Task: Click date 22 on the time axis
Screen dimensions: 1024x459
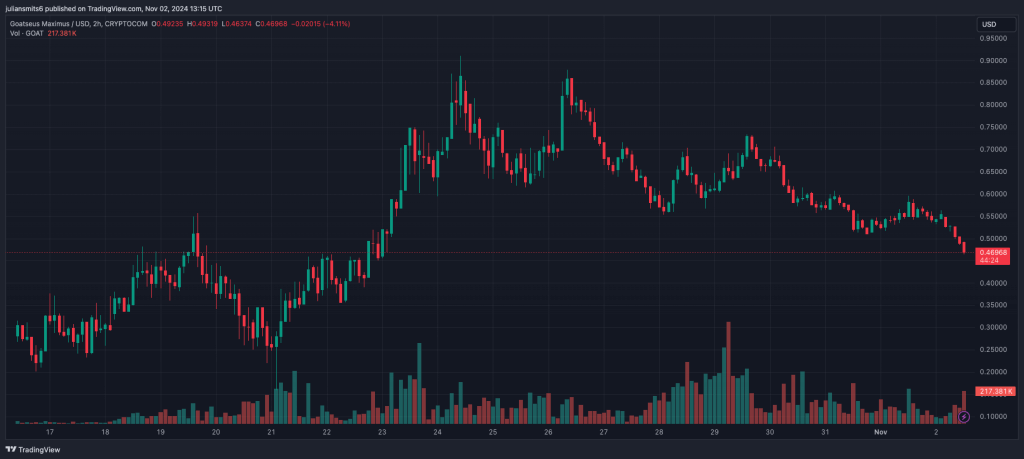Action: [327, 432]
